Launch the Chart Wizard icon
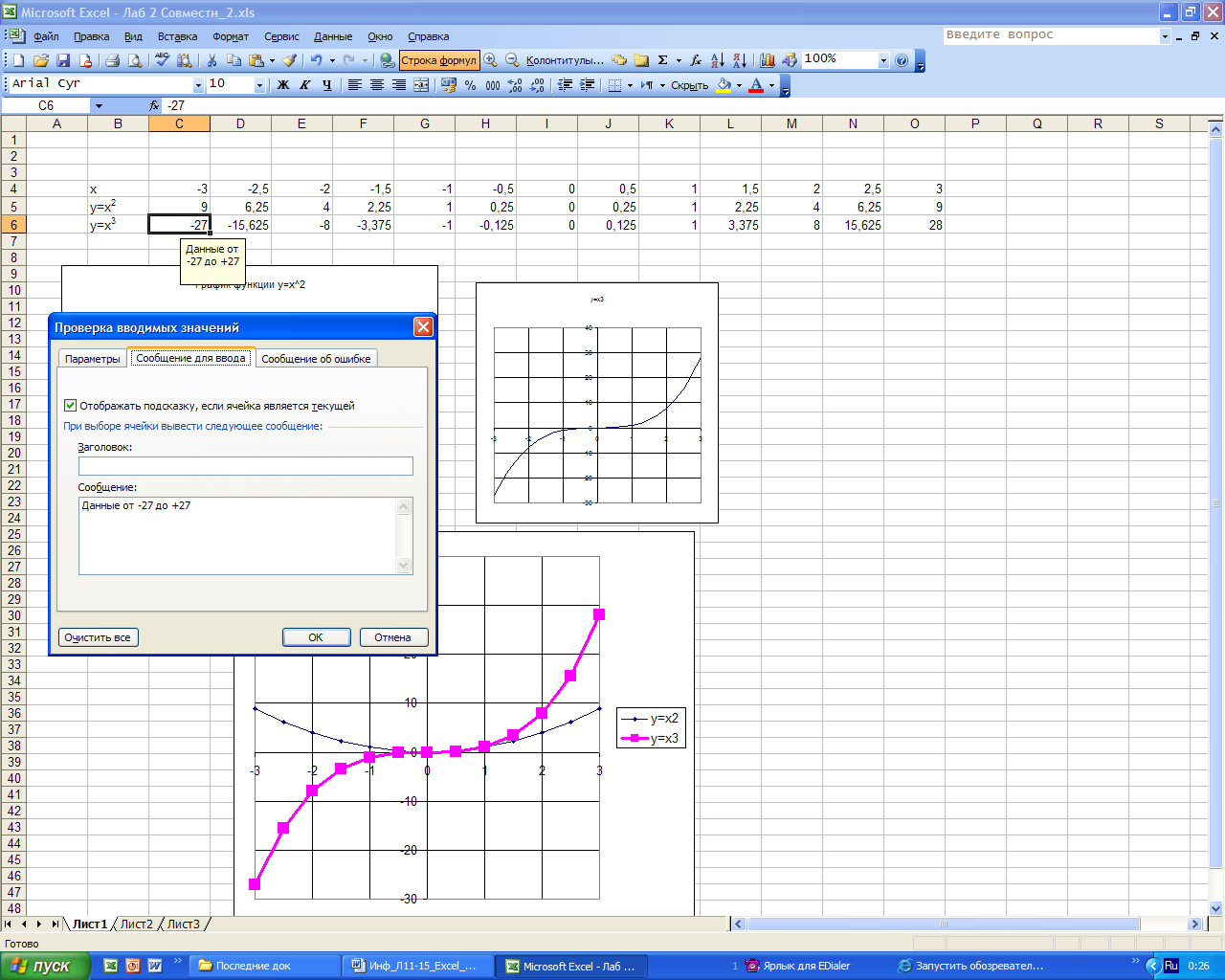Screen dimensions: 1225x980 point(767,60)
